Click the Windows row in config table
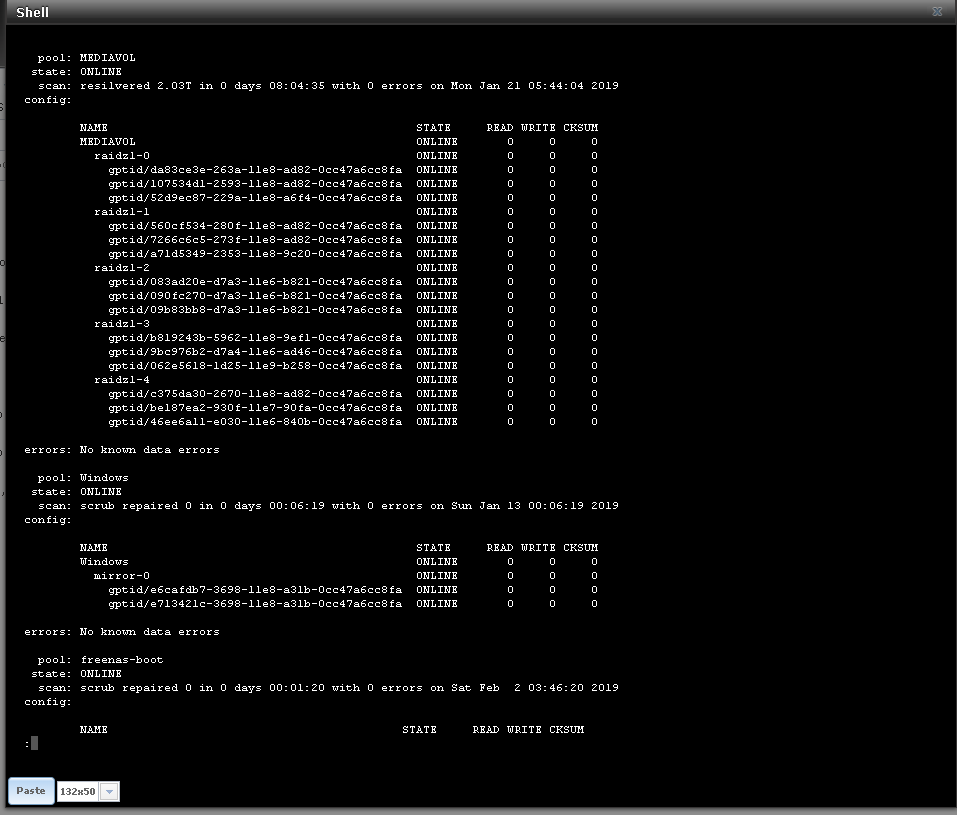Viewport: 957px width, 815px height. [339, 562]
